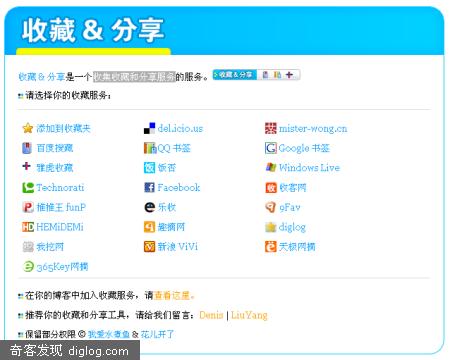Click the del.icio.us checkered icon
The image size is (450, 360).
pyautogui.click(x=149, y=128)
